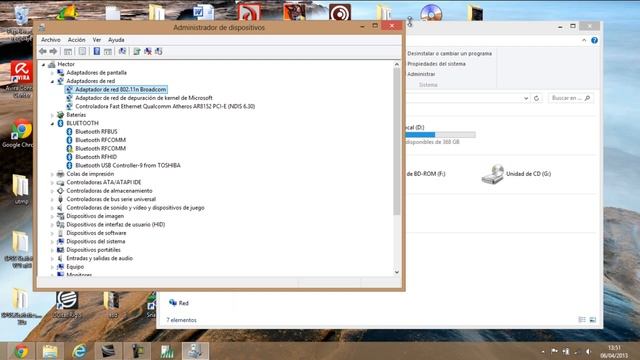Click the BLUETOOTH category icon
Screen dimensions: 640x360
point(60,123)
